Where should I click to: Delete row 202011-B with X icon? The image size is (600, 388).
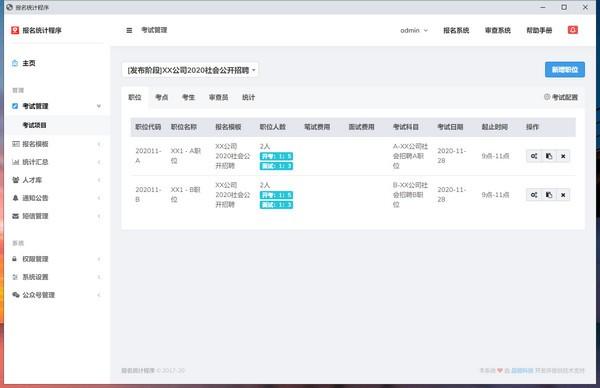click(563, 195)
